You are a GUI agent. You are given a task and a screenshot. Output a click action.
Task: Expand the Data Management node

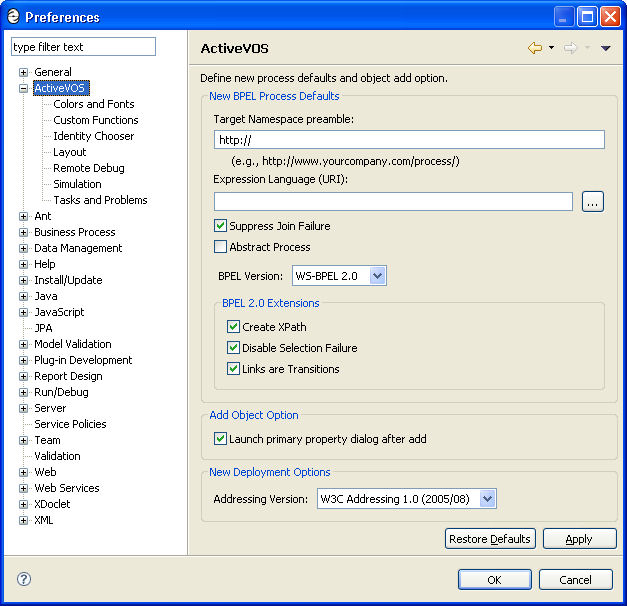24,248
